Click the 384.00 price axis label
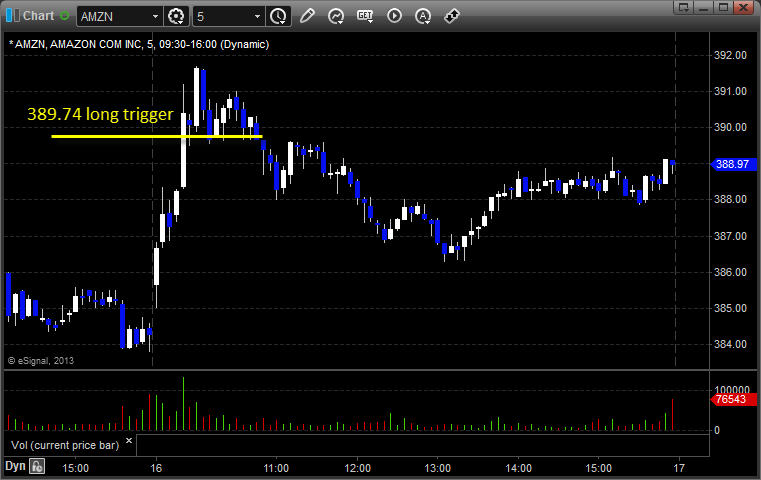761x480 pixels. [x=730, y=345]
